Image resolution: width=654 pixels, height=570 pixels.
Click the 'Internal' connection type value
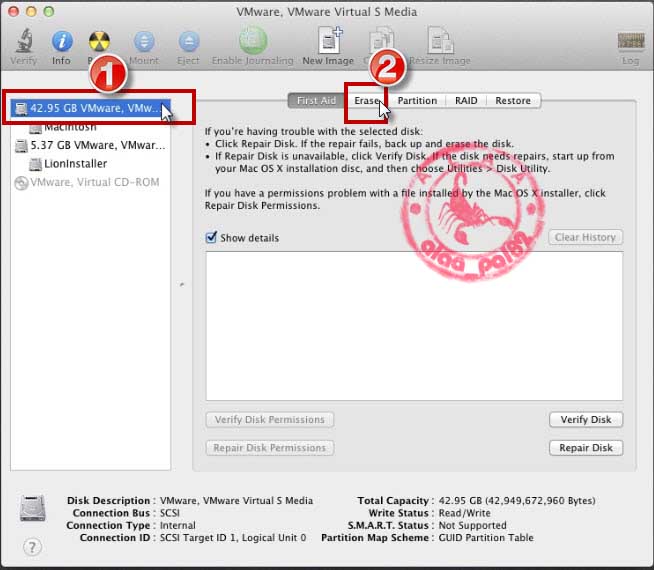178,525
